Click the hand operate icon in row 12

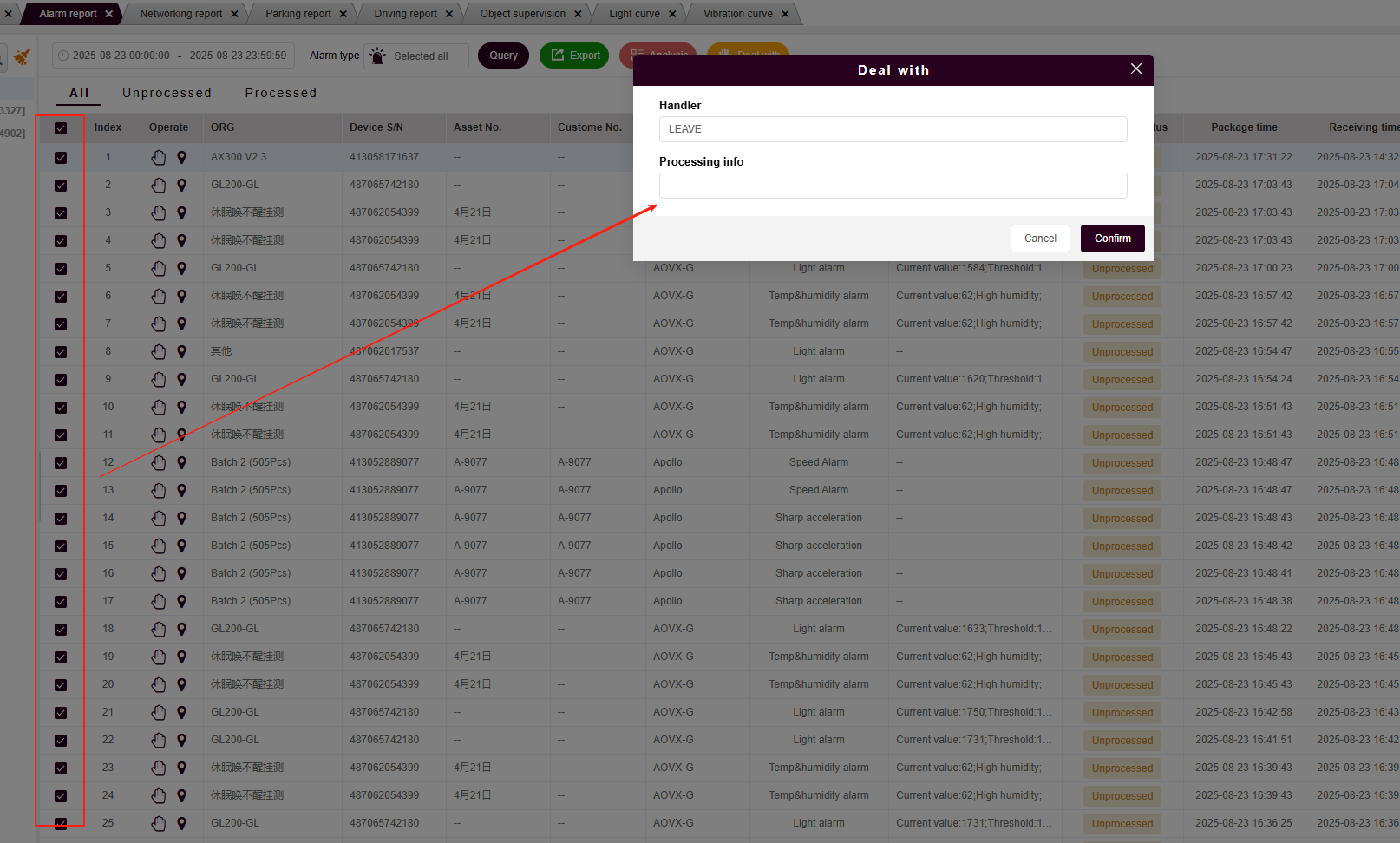click(158, 462)
